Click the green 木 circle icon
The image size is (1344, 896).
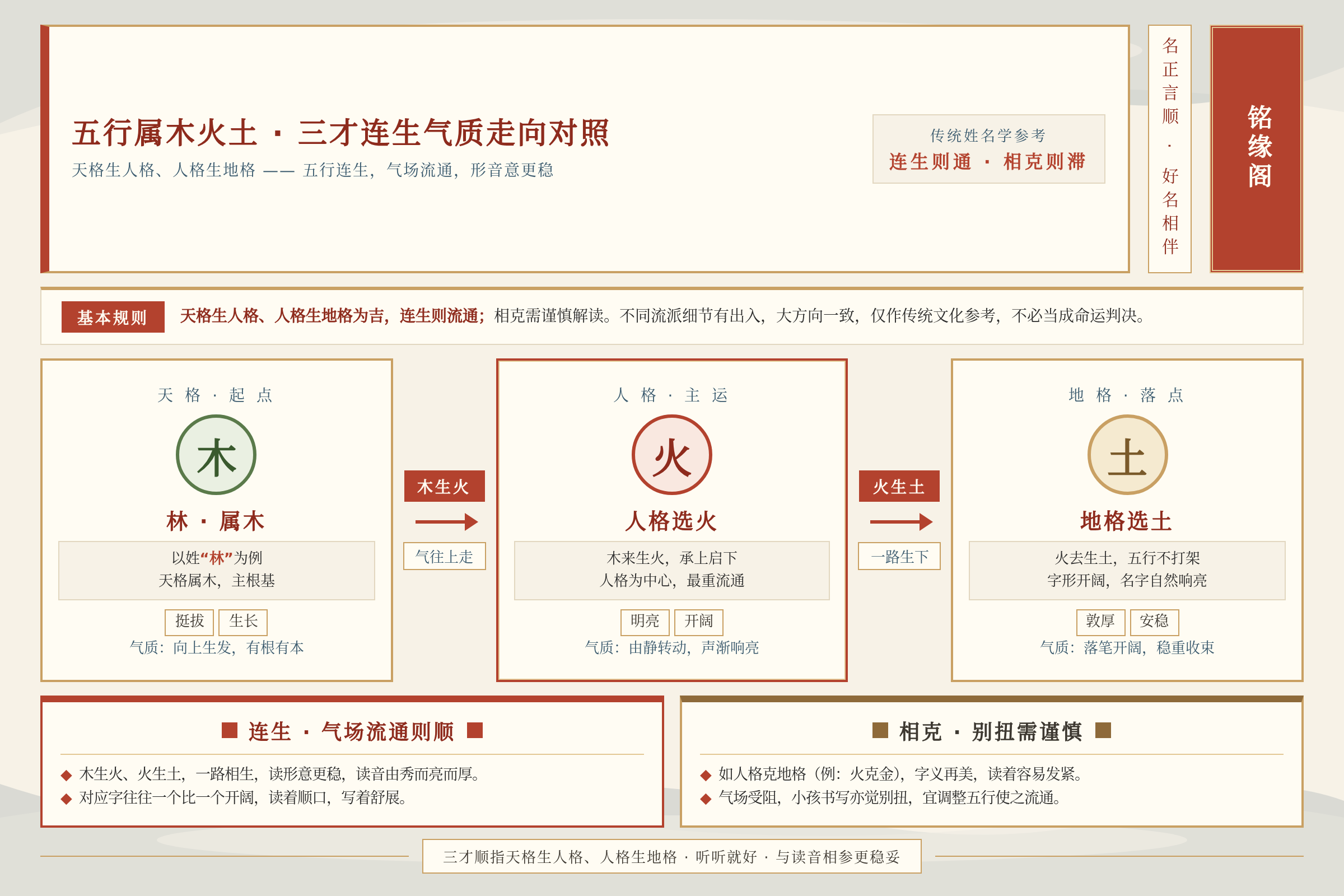click(x=216, y=455)
